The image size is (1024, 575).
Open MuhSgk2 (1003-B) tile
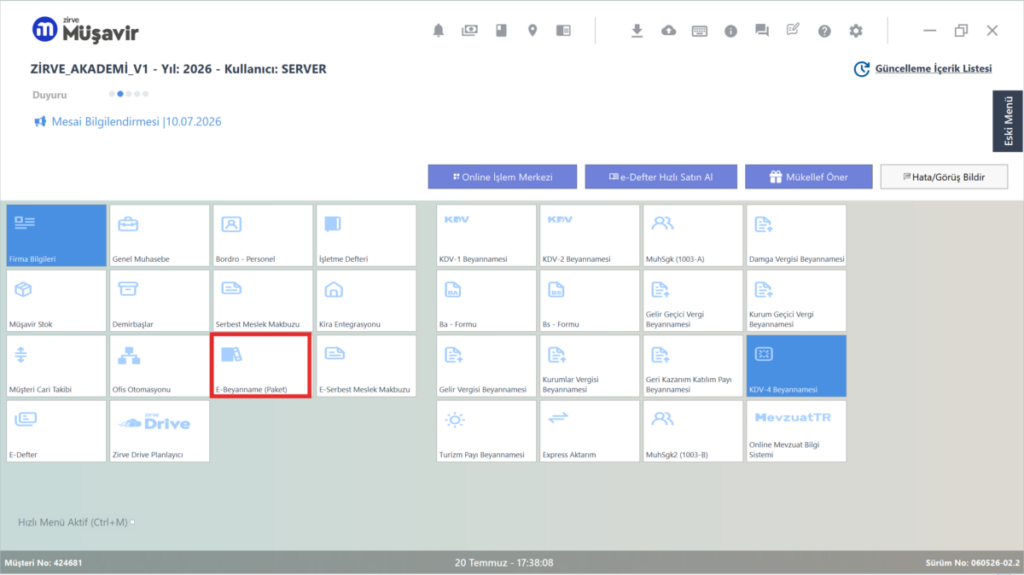[692, 431]
